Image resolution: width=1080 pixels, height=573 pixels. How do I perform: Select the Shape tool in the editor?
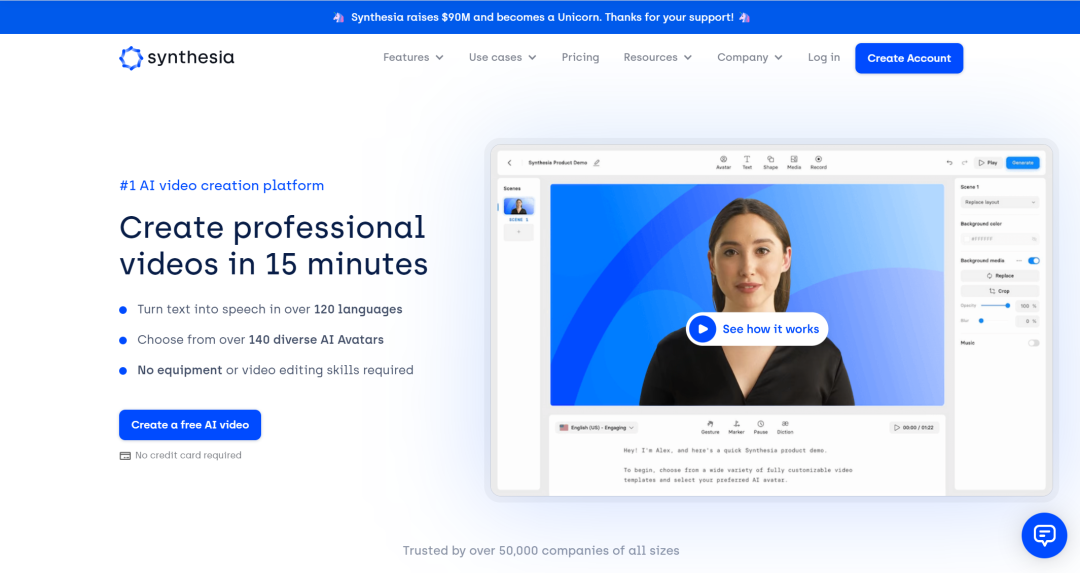(x=770, y=163)
